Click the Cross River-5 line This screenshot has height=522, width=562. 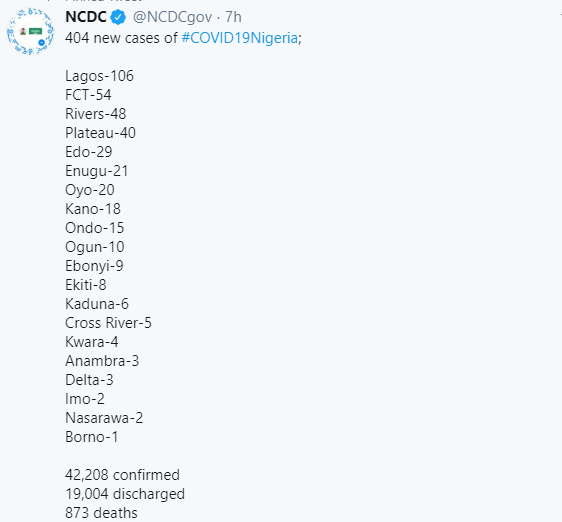click(108, 323)
